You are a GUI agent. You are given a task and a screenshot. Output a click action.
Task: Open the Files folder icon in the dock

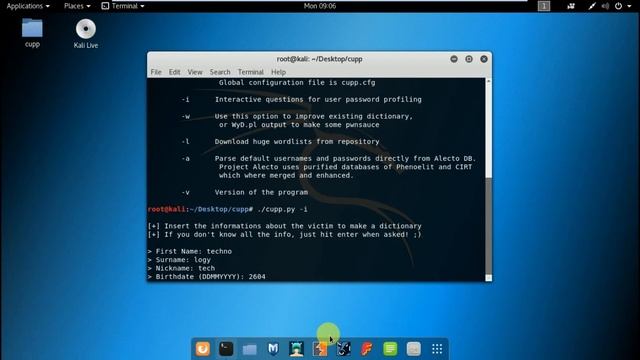[249, 349]
